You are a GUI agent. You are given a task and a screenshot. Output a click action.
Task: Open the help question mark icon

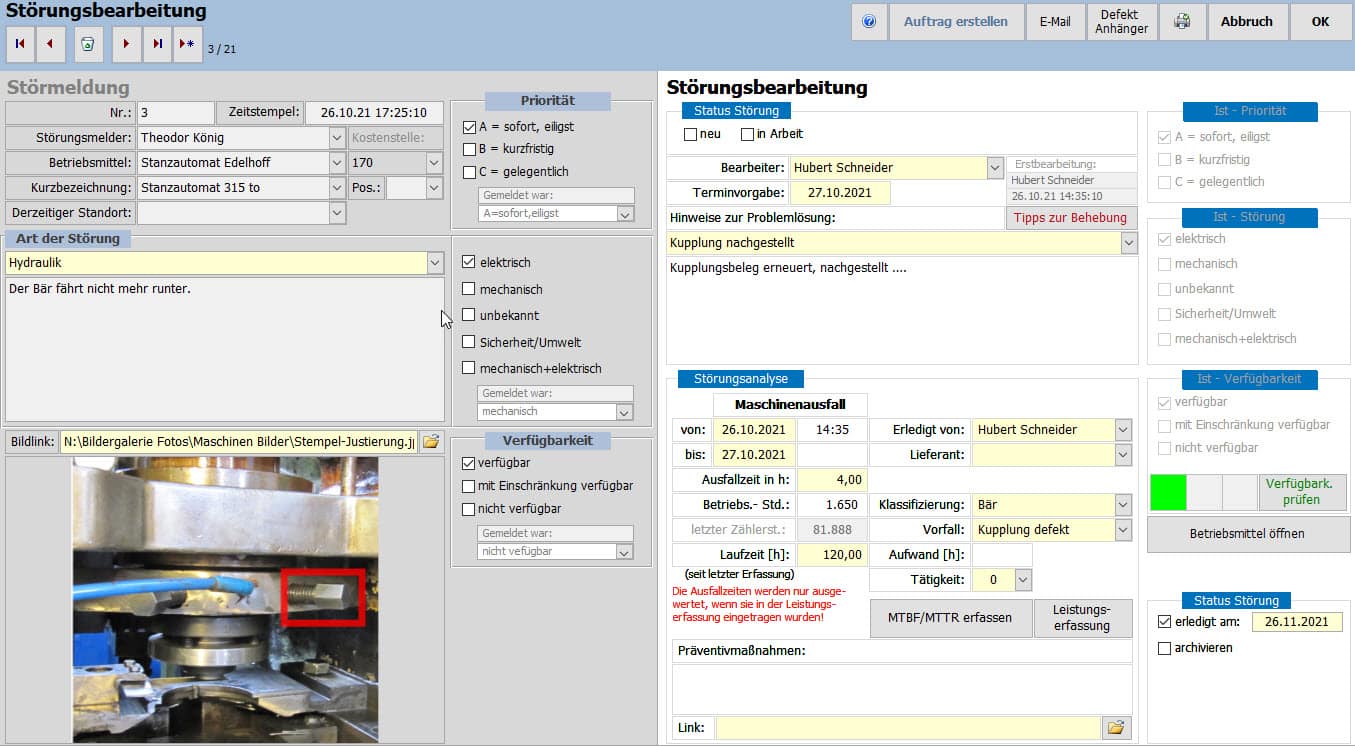pyautogui.click(x=868, y=21)
